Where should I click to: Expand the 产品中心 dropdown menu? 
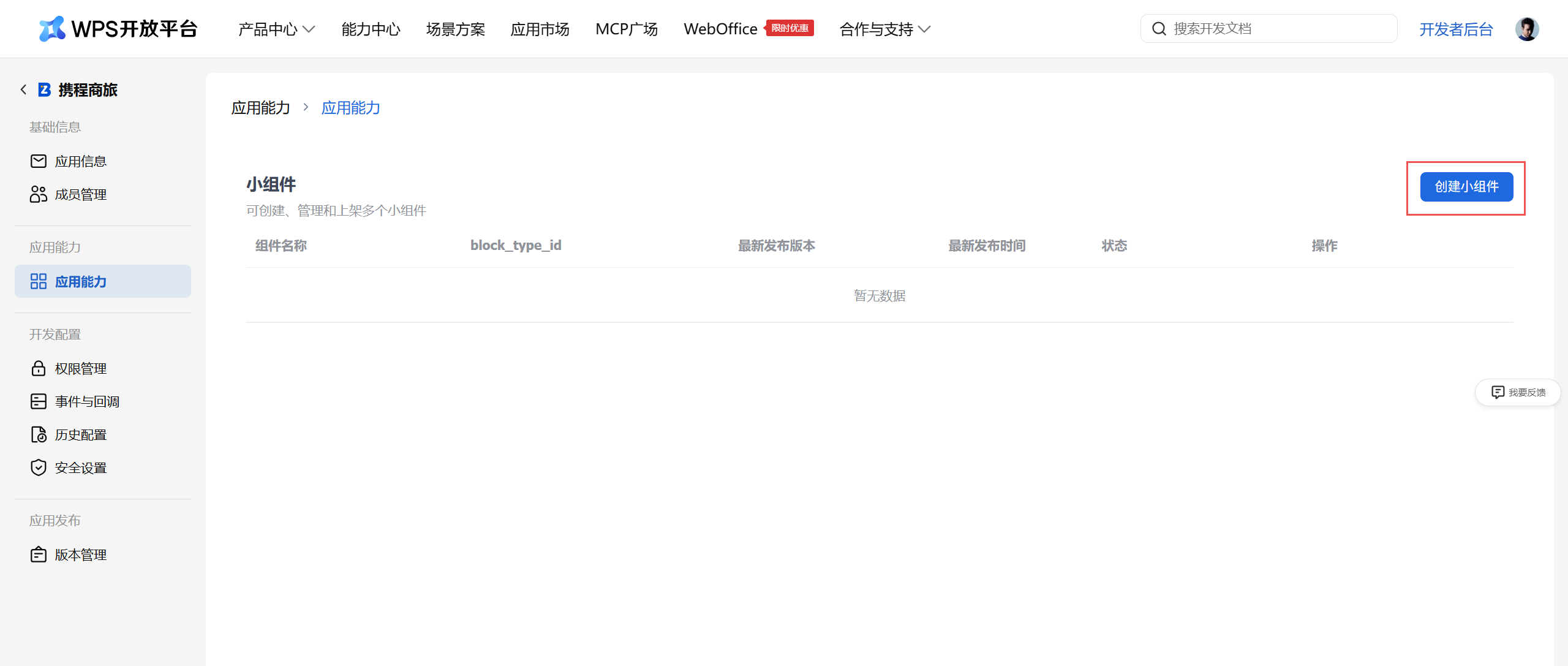(x=276, y=29)
